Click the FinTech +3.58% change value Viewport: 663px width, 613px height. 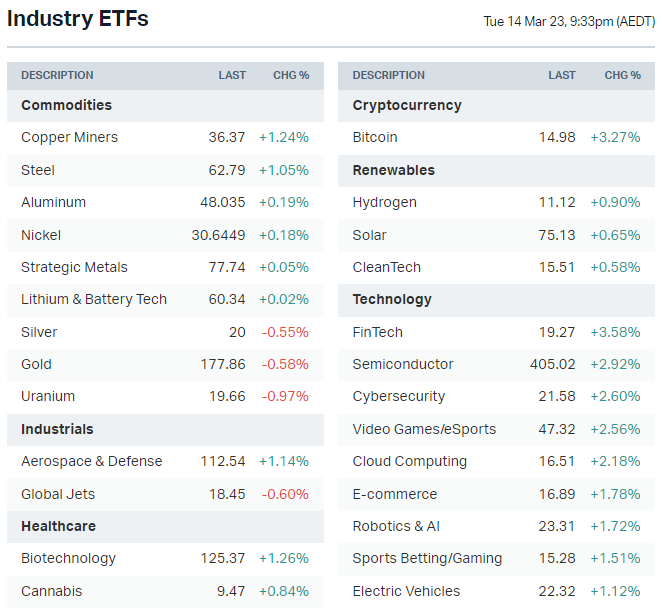click(x=615, y=332)
